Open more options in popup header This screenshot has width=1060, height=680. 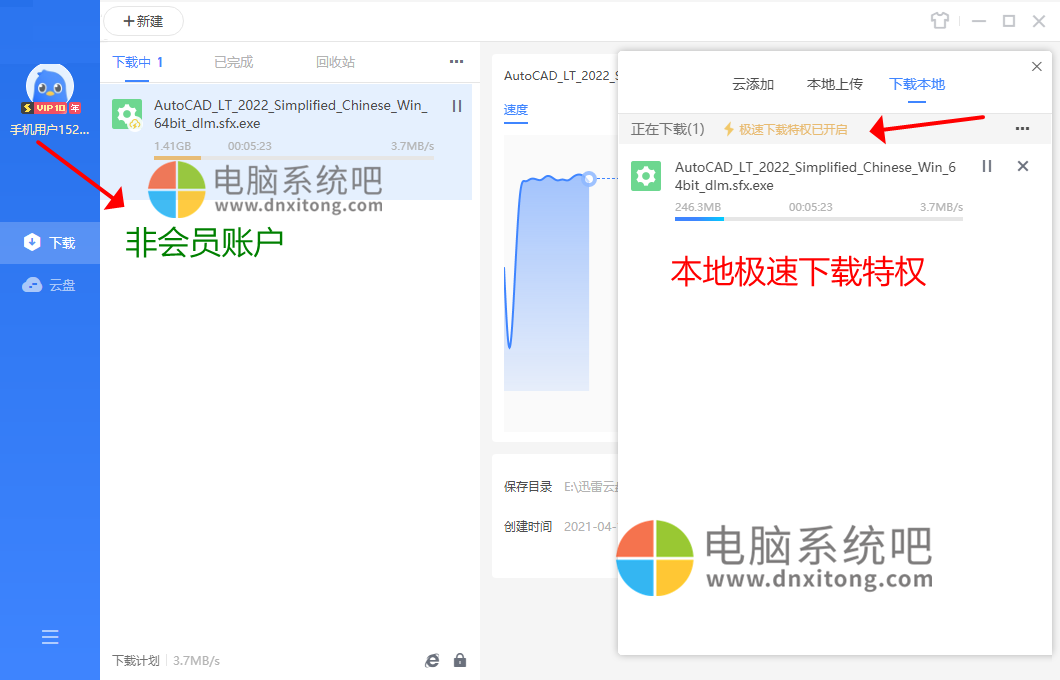1022,128
